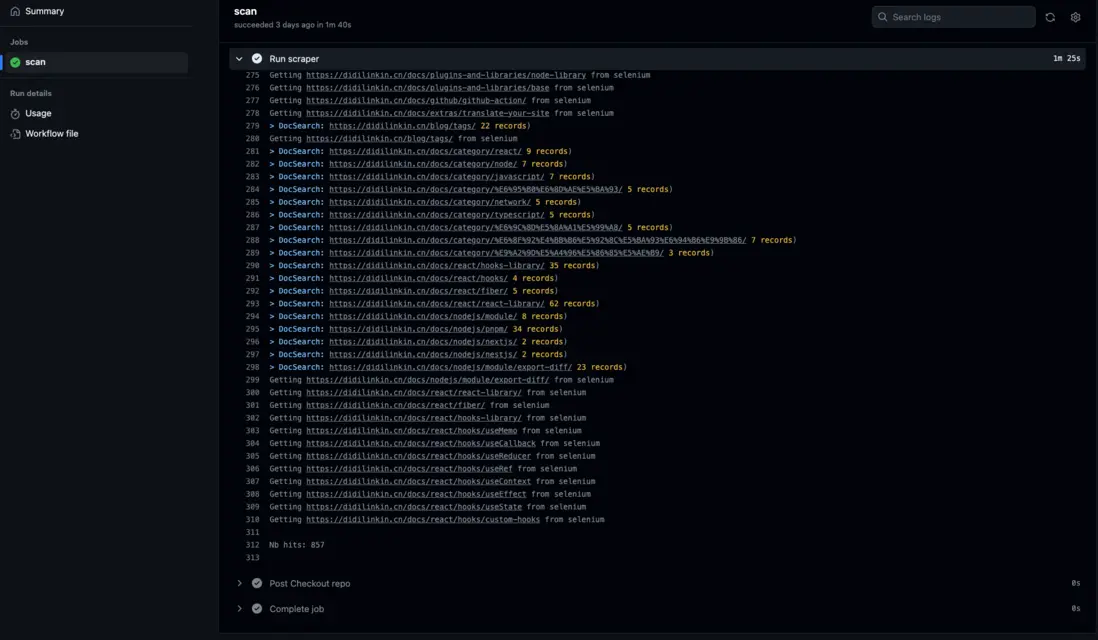The height and width of the screenshot is (640, 1098).
Task: Click the Summary home icon
Action: click(x=15, y=11)
